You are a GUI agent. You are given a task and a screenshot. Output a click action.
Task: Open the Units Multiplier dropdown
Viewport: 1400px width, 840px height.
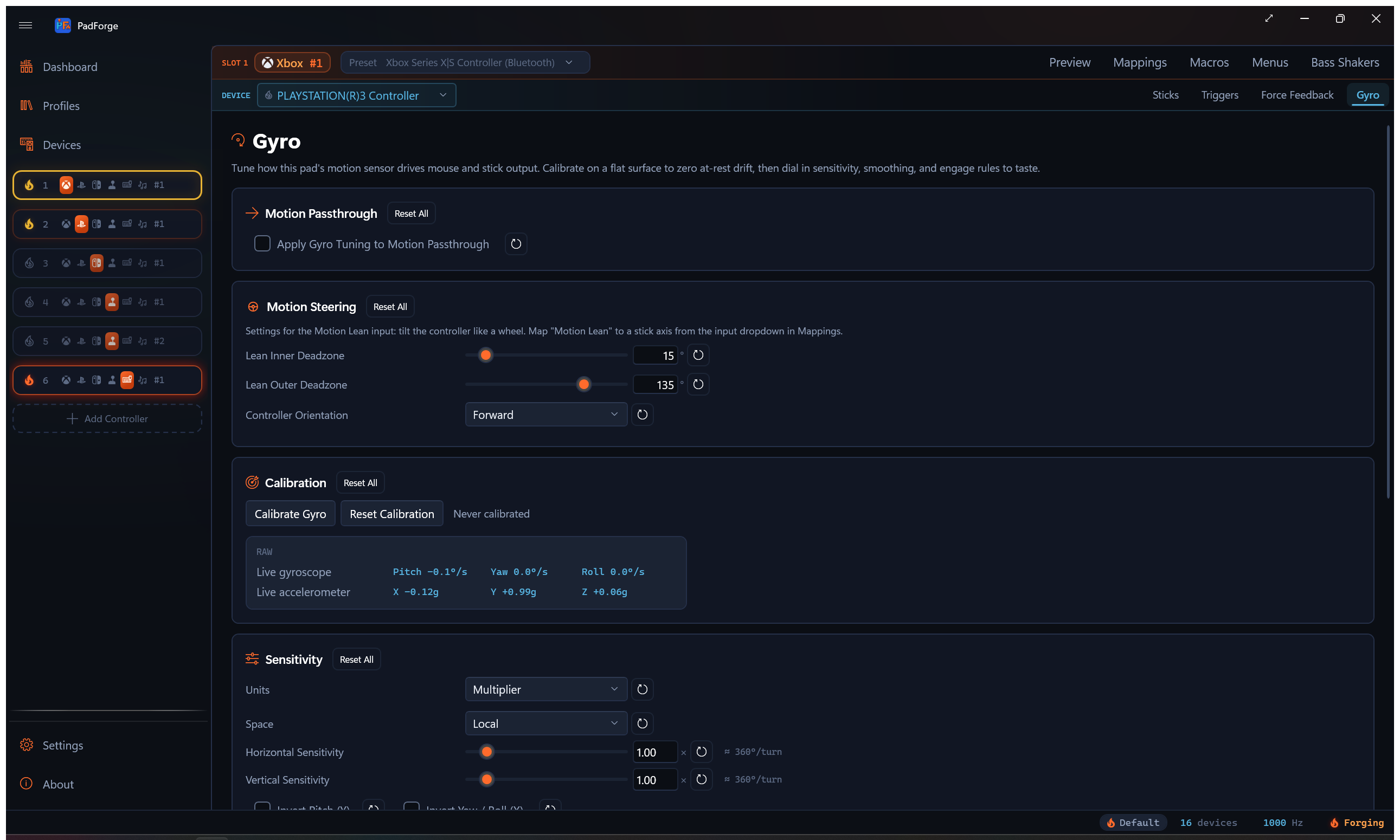coord(546,689)
